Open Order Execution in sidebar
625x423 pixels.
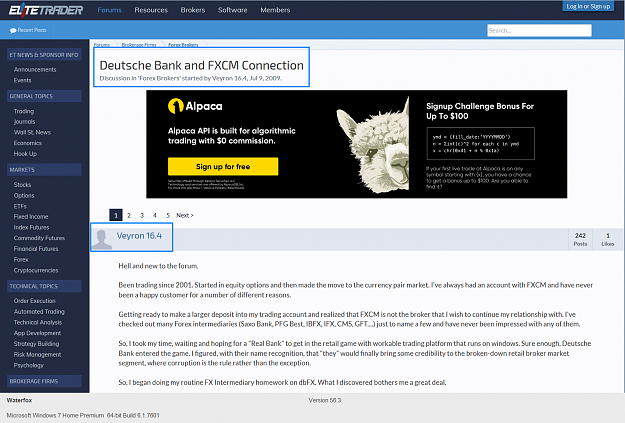[x=35, y=301]
